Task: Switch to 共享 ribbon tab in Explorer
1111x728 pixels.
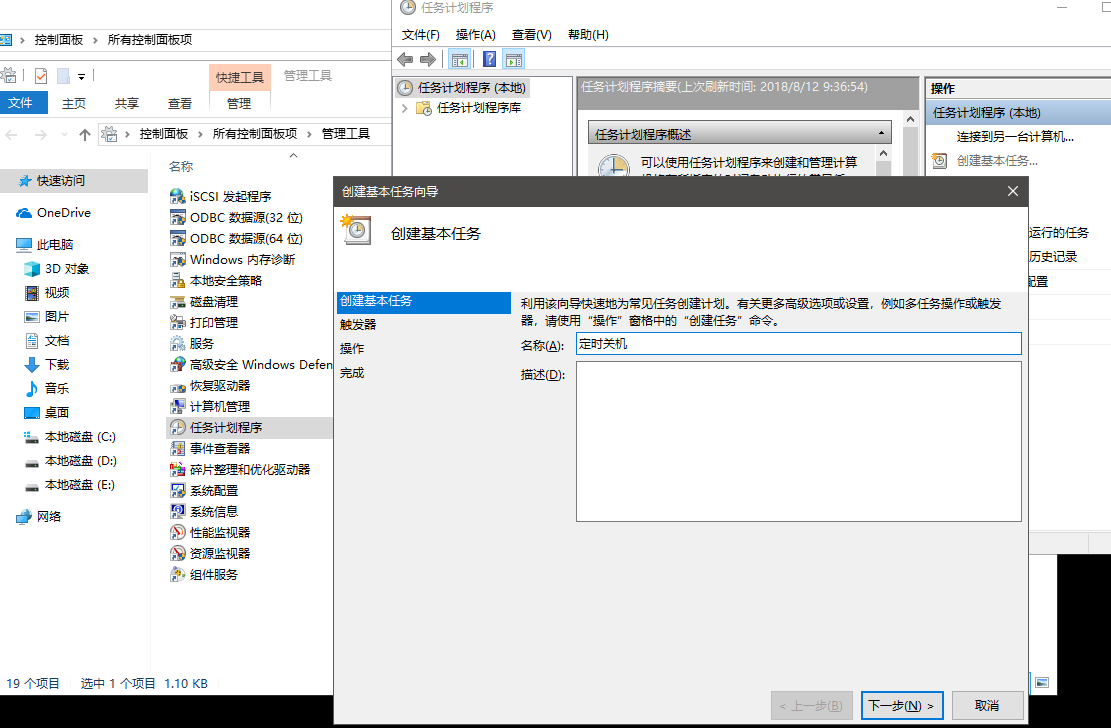Action: [x=127, y=103]
